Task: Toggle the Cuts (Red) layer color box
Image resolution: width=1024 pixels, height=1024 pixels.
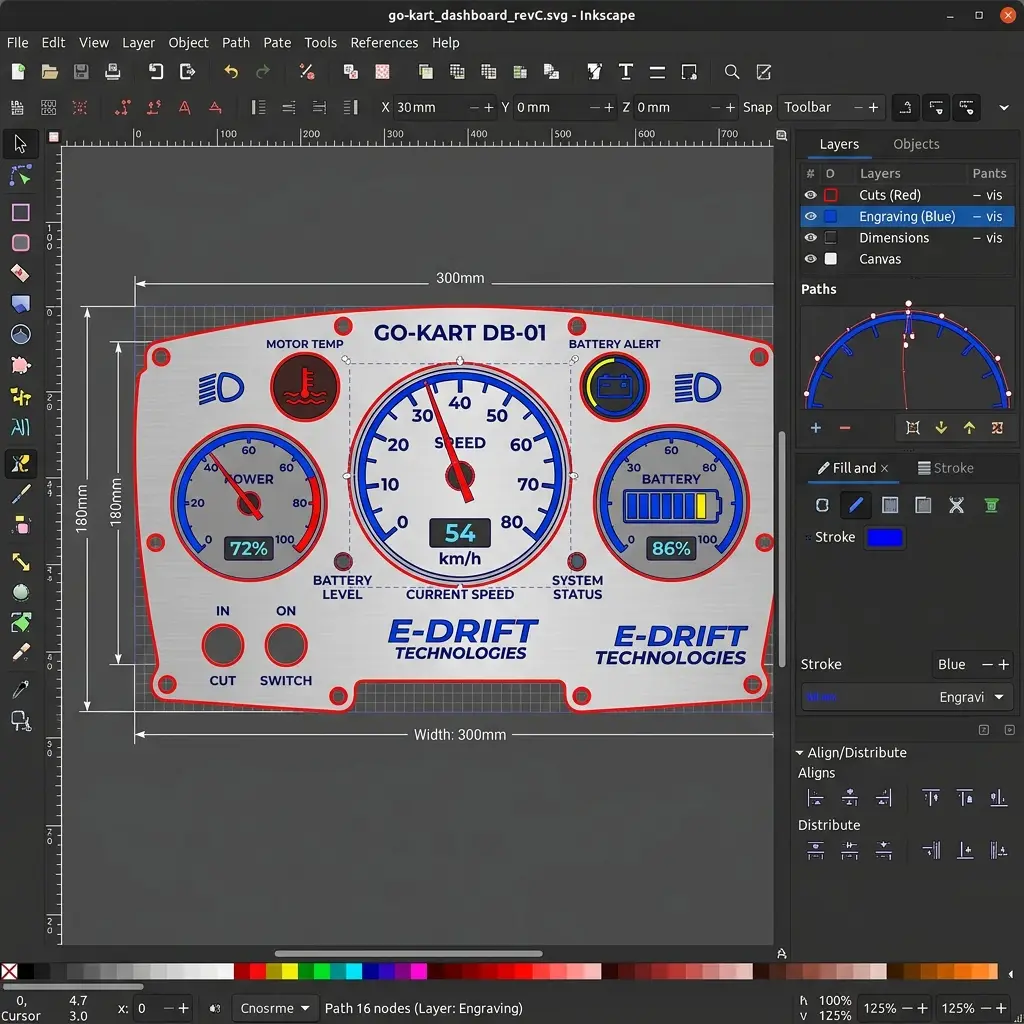Action: (x=831, y=195)
